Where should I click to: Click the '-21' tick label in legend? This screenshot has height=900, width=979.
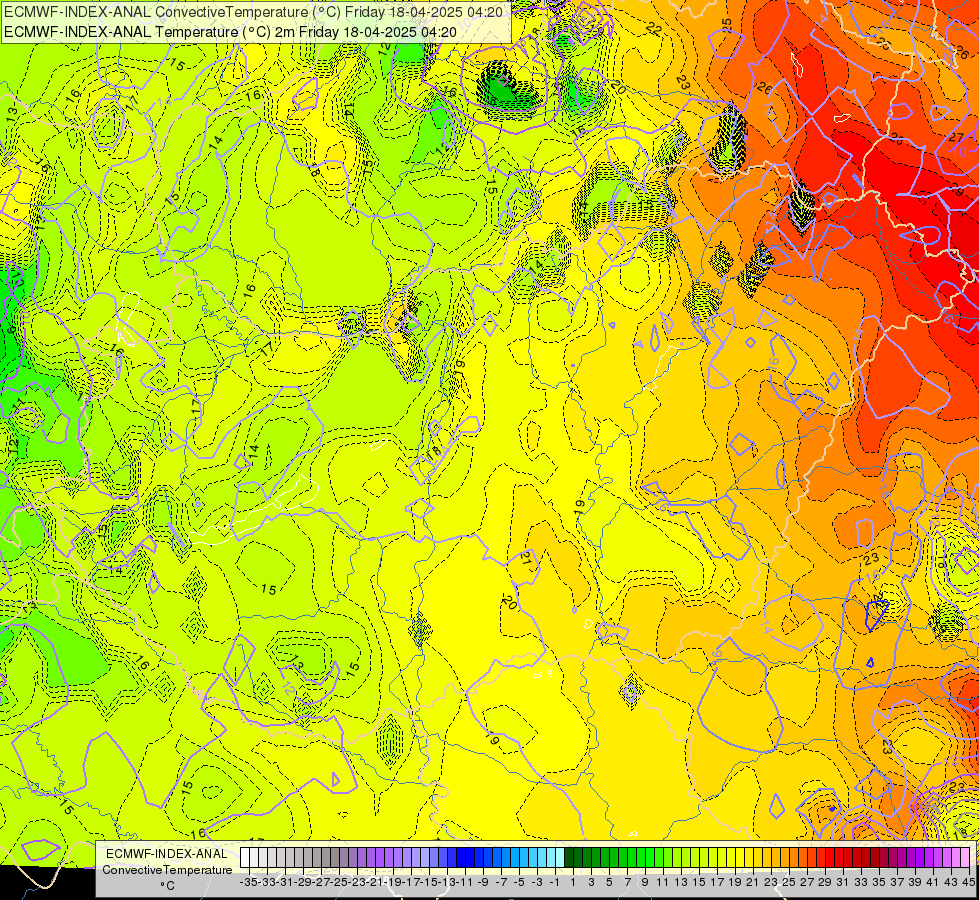pos(375,882)
